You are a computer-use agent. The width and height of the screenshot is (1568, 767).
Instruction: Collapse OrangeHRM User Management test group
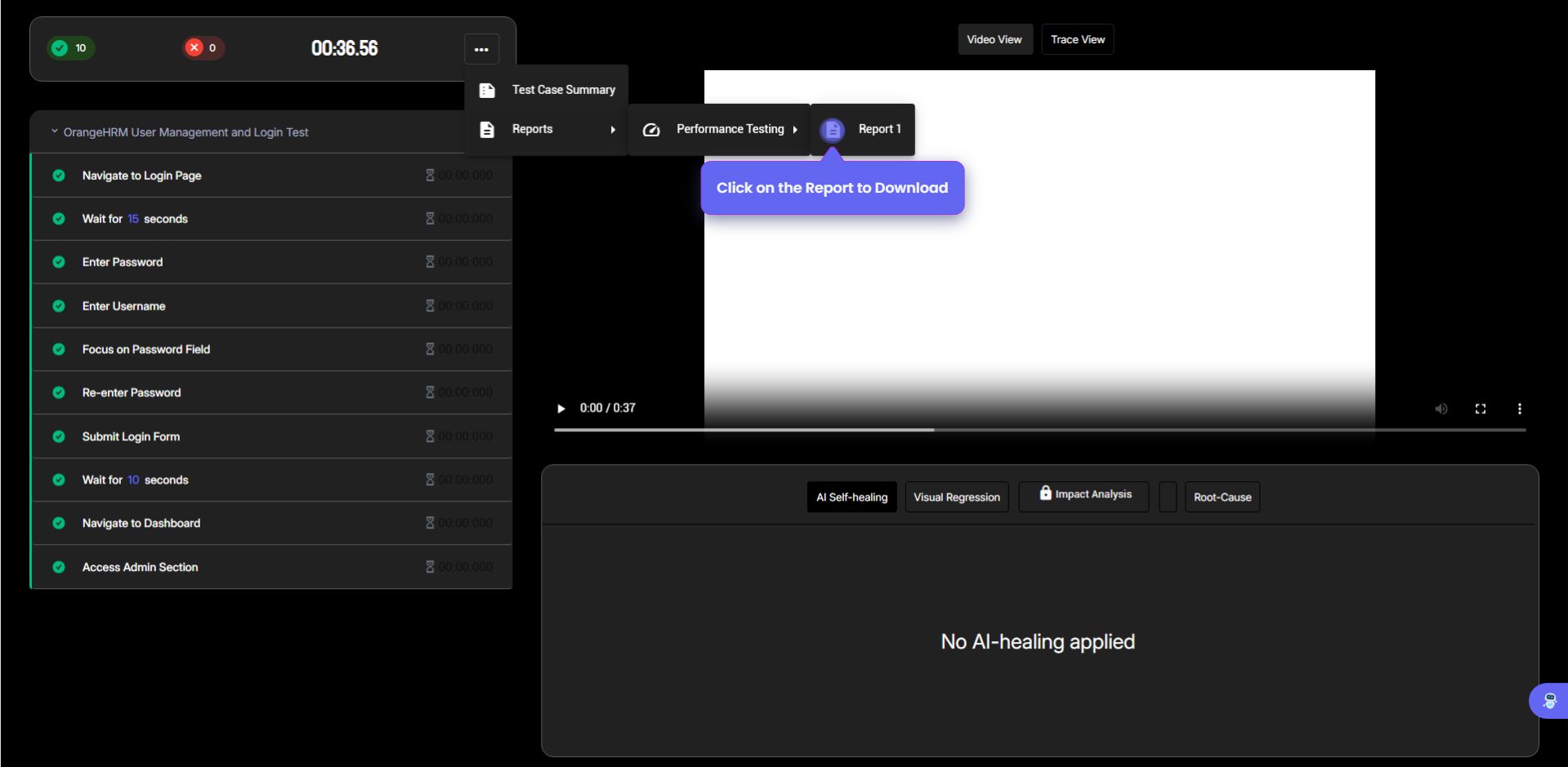[x=55, y=132]
